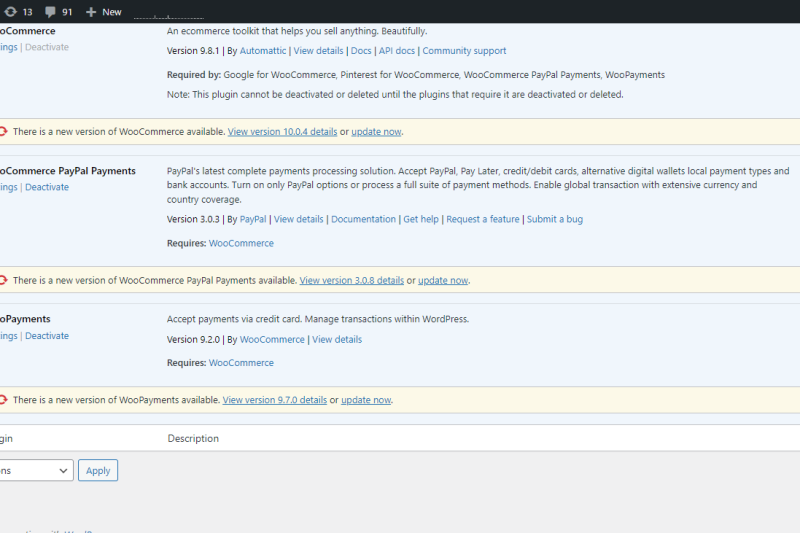
Task: Open WooCommerce link under WooPayments Requires
Action: pos(241,363)
